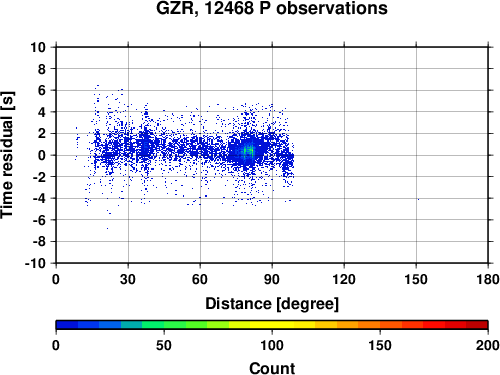Click the orange colorbar segment above 150
Screen dimensions: 500x375
coord(380,325)
